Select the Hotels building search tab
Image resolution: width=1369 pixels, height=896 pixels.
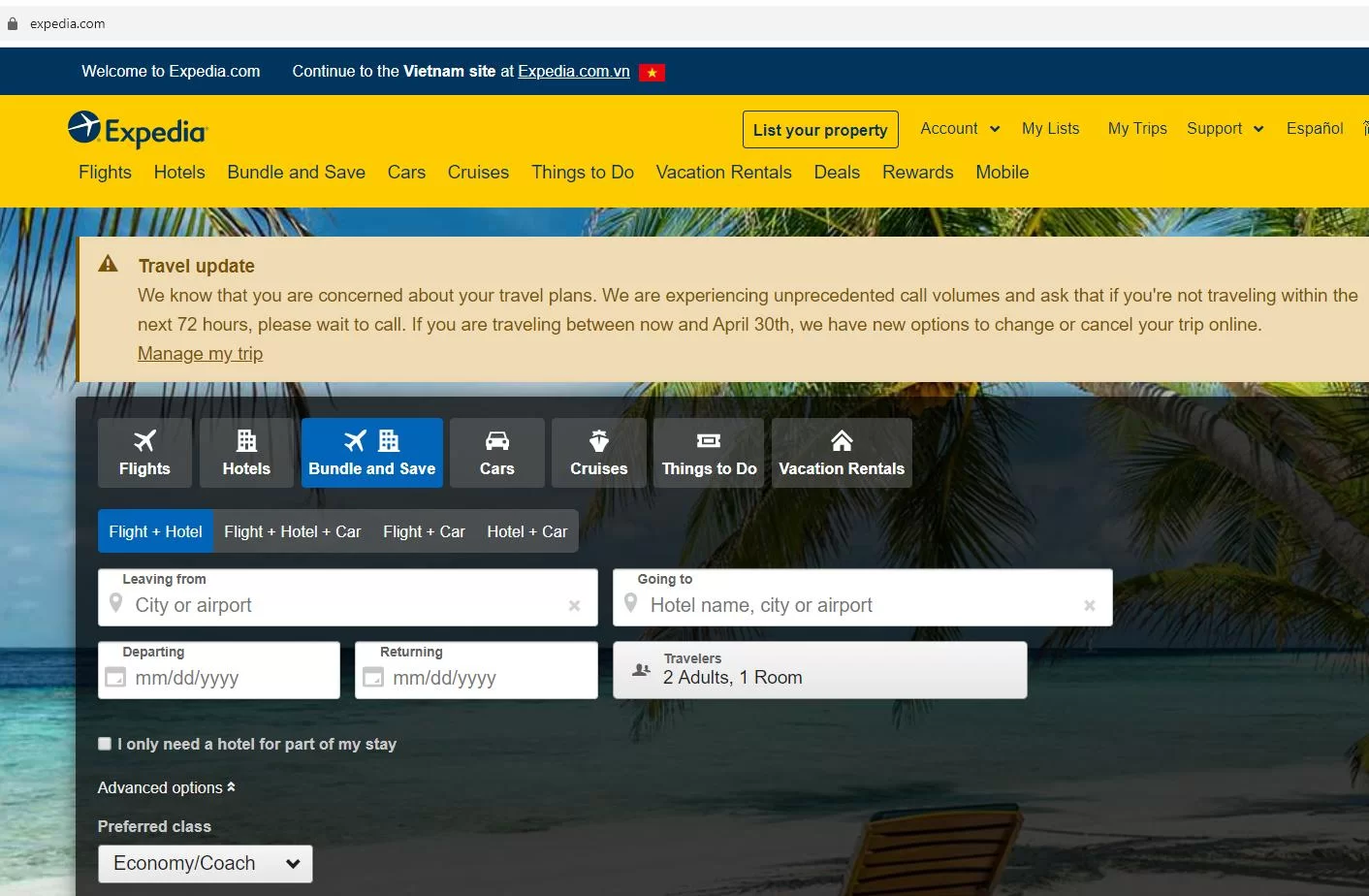click(246, 453)
